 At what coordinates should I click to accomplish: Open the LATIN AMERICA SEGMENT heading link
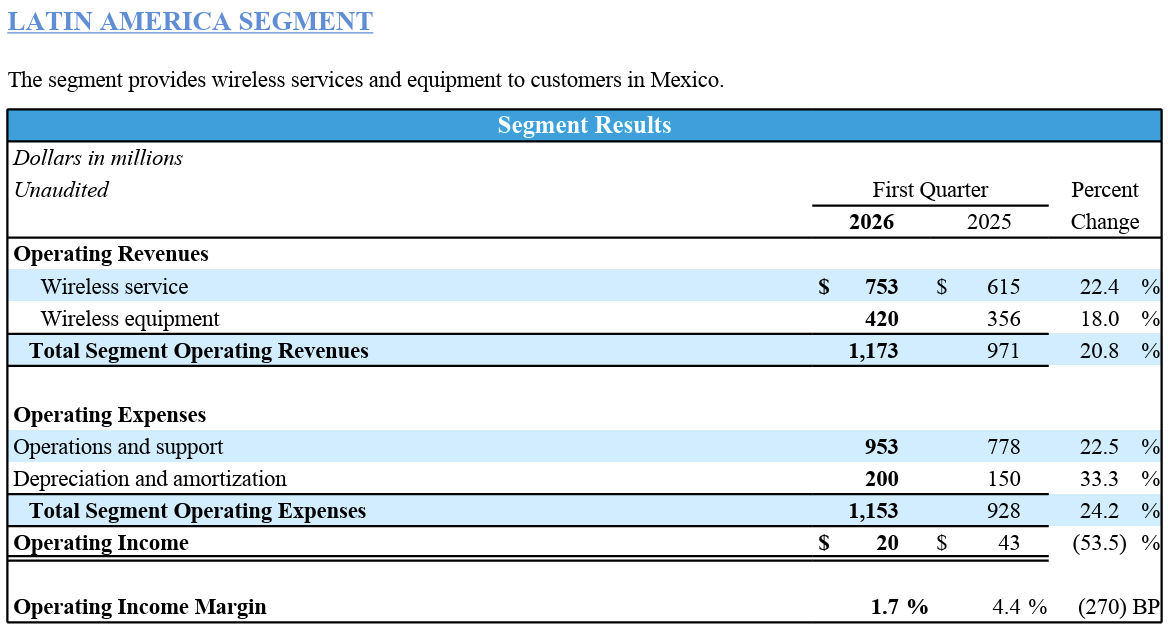pos(190,21)
